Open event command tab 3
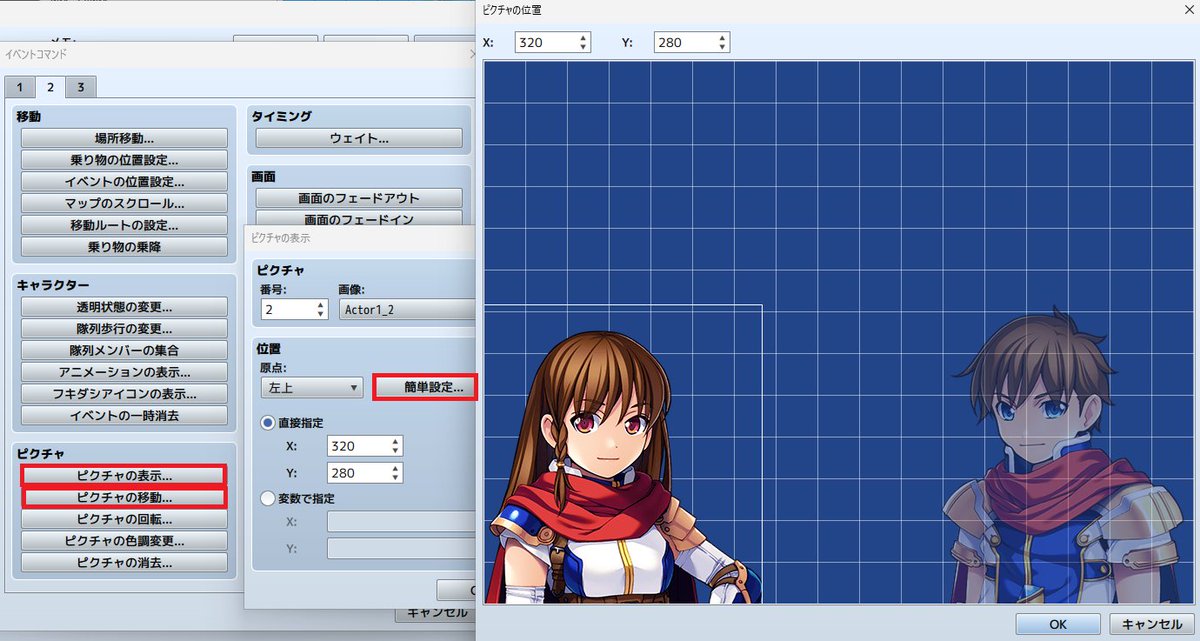Image resolution: width=1200 pixels, height=641 pixels. [81, 87]
